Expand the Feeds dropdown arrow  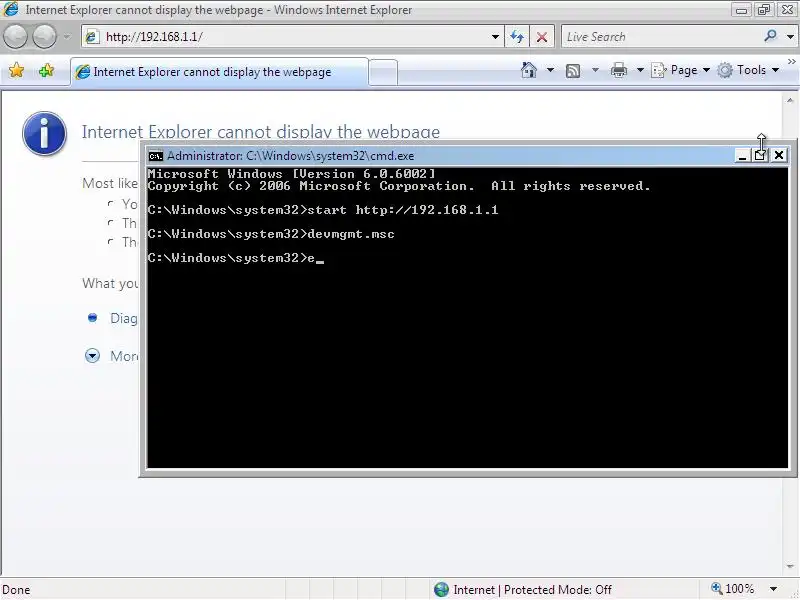(x=595, y=70)
